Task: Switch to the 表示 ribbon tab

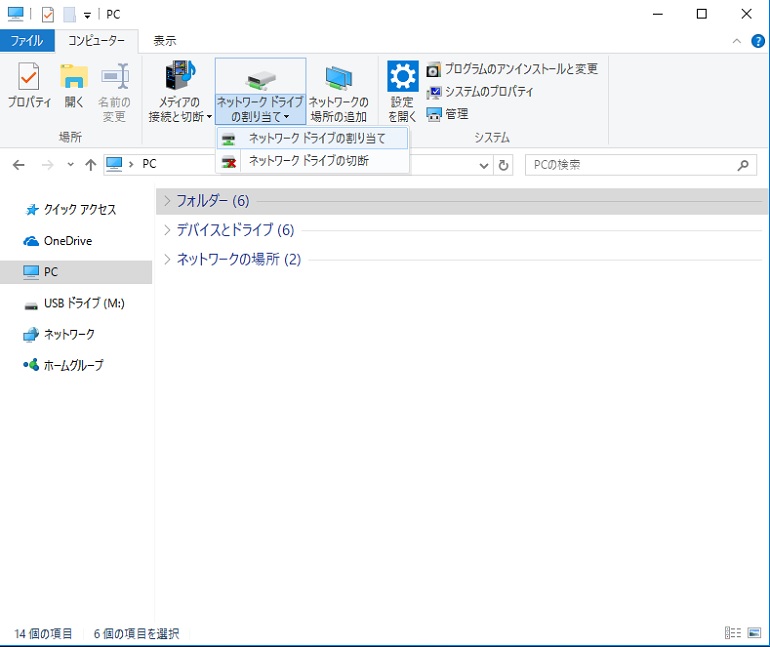Action: coord(165,41)
